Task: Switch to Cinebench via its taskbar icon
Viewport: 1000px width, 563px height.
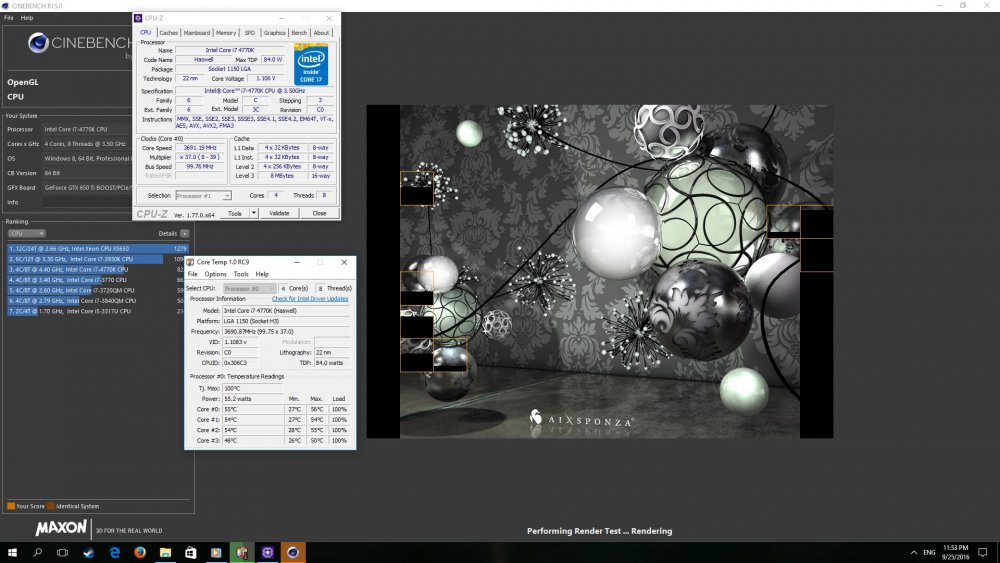Action: pyautogui.click(x=292, y=552)
